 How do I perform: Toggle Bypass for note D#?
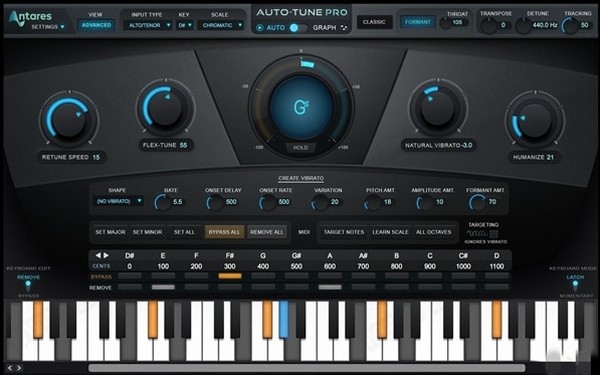130,276
